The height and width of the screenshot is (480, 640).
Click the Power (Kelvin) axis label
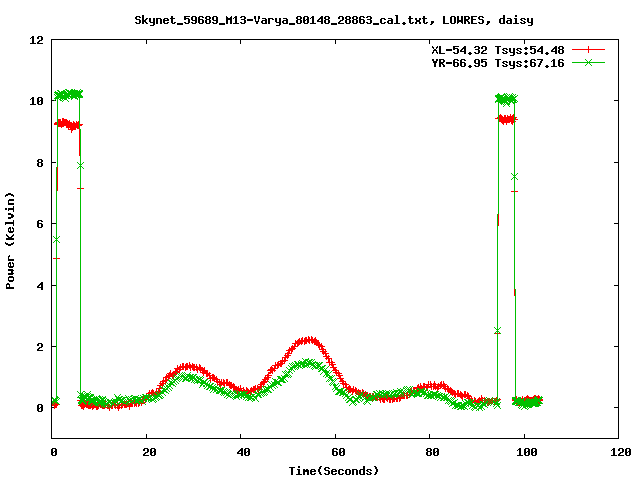click(10, 241)
